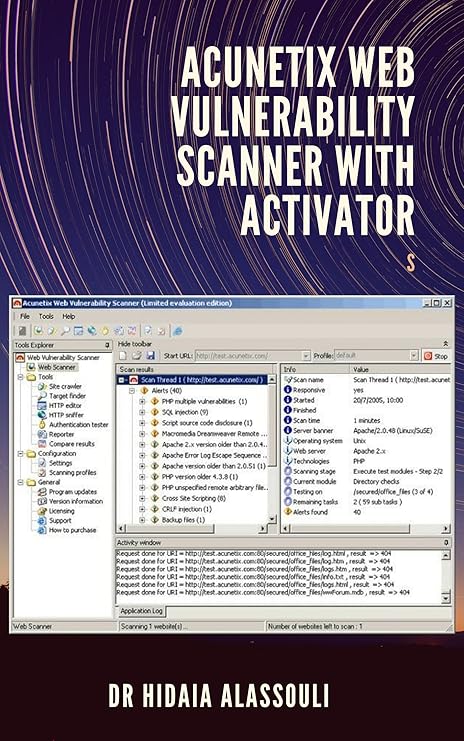464x741 pixels.
Task: Click the Info panel horizontal scrollbar right arrow
Action: click(446, 529)
